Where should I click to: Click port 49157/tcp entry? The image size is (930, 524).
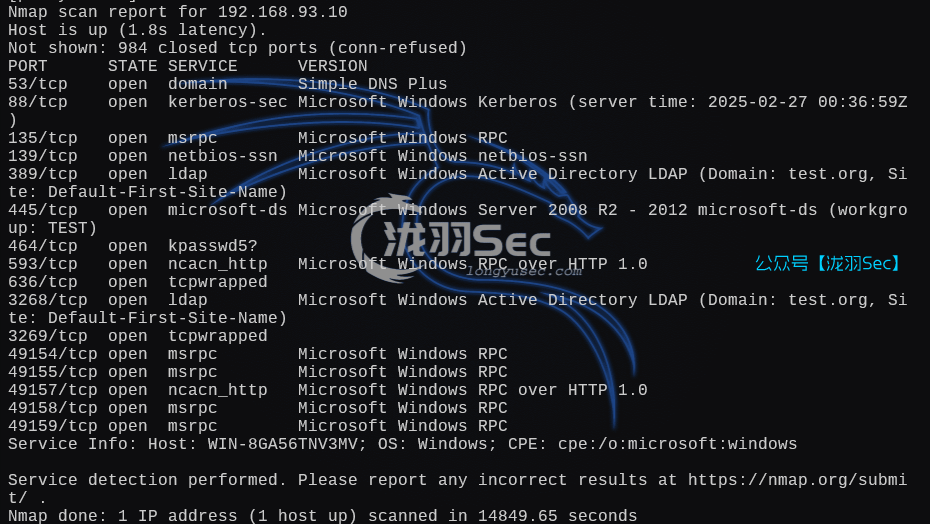click(52, 390)
